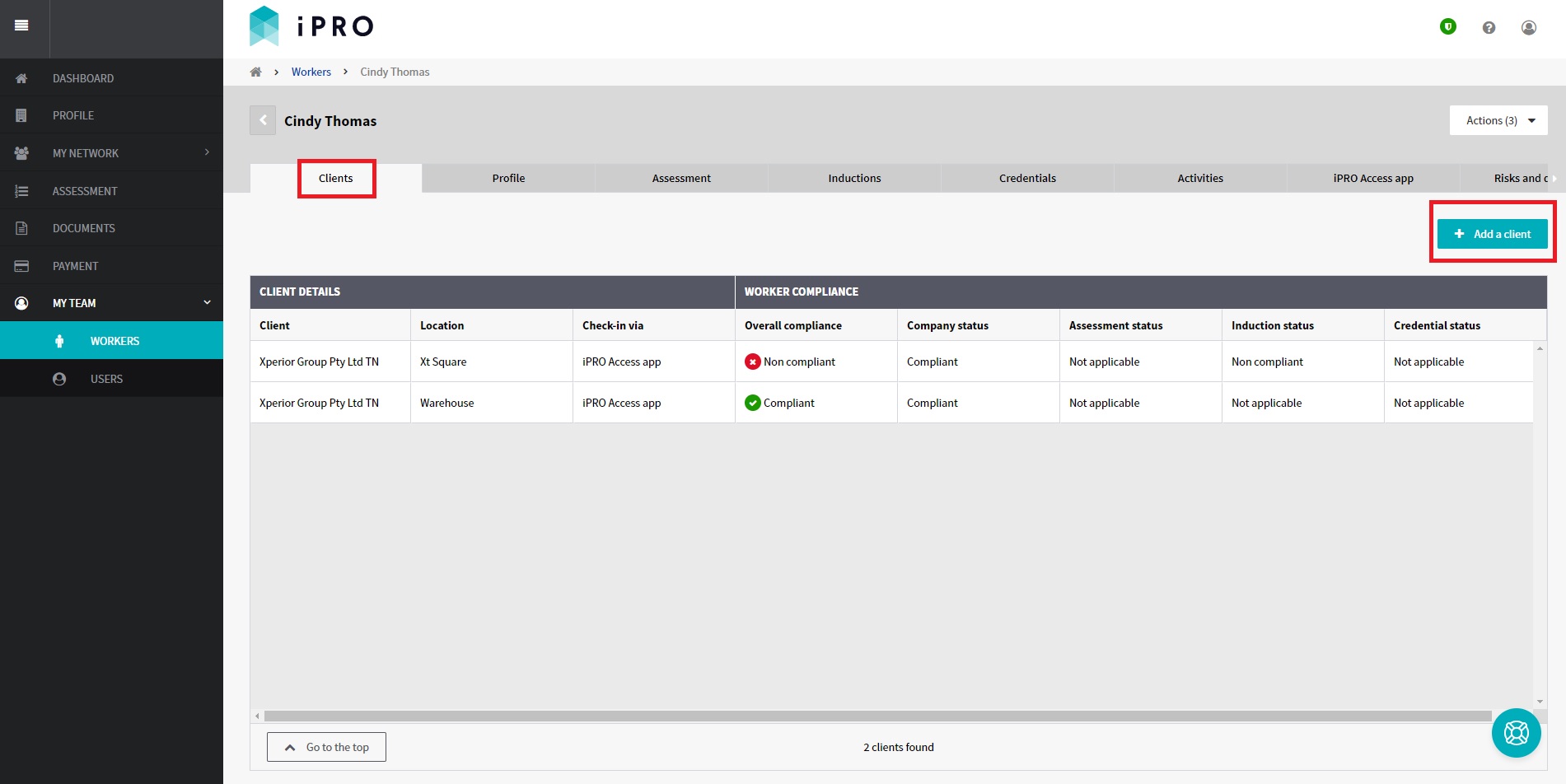
Task: Open the Assessment tab
Action: [x=681, y=178]
